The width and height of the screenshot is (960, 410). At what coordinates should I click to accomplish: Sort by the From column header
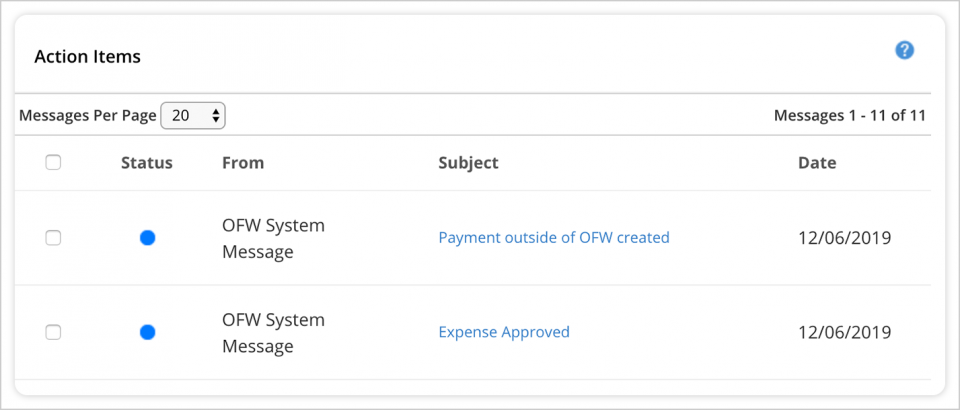click(x=243, y=163)
